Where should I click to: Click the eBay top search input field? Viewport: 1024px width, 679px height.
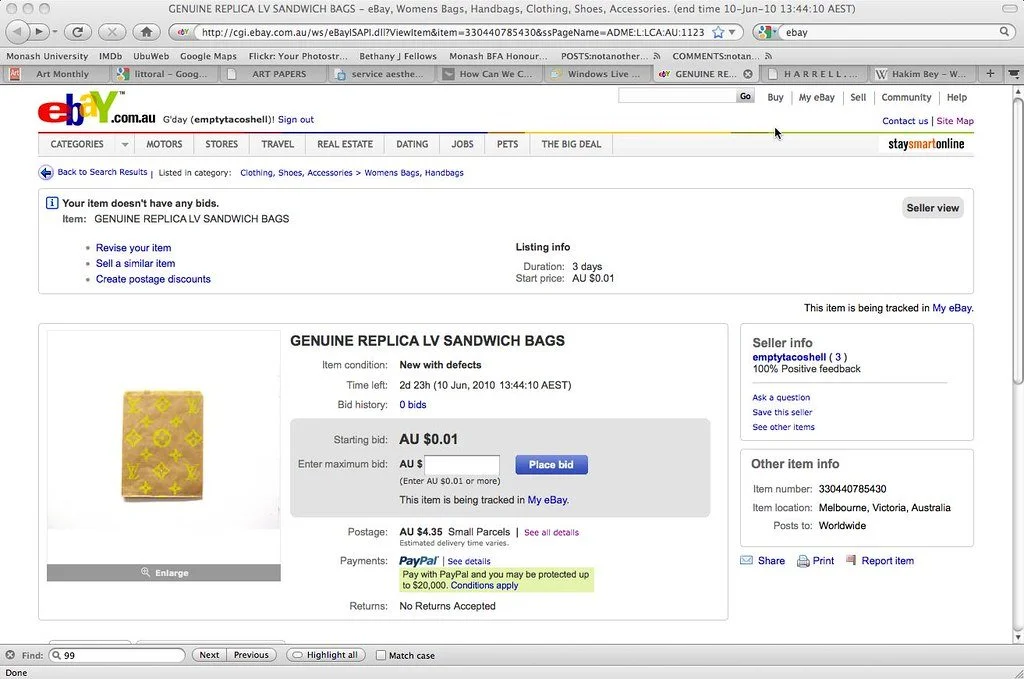677,97
